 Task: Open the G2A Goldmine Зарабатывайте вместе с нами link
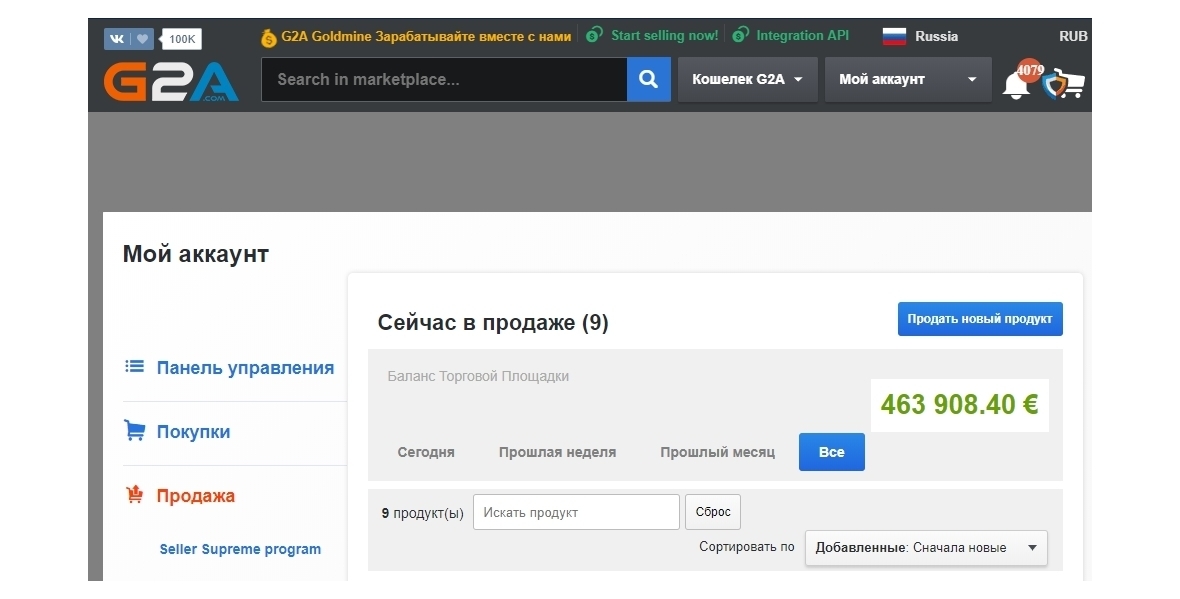pyautogui.click(x=426, y=36)
